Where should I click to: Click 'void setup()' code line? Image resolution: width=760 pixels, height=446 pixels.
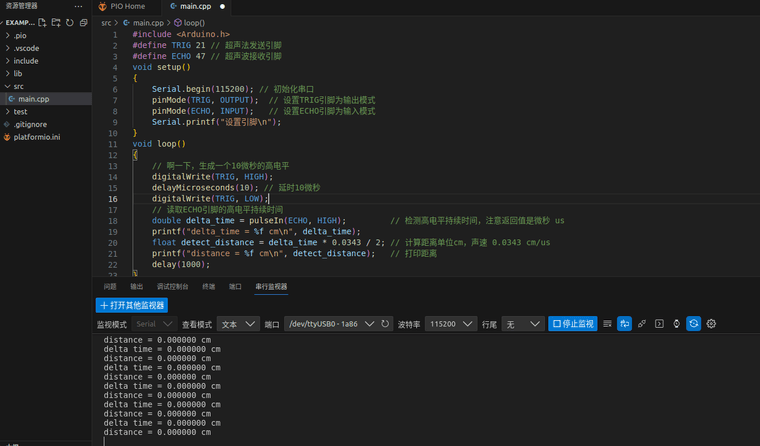[x=161, y=67]
